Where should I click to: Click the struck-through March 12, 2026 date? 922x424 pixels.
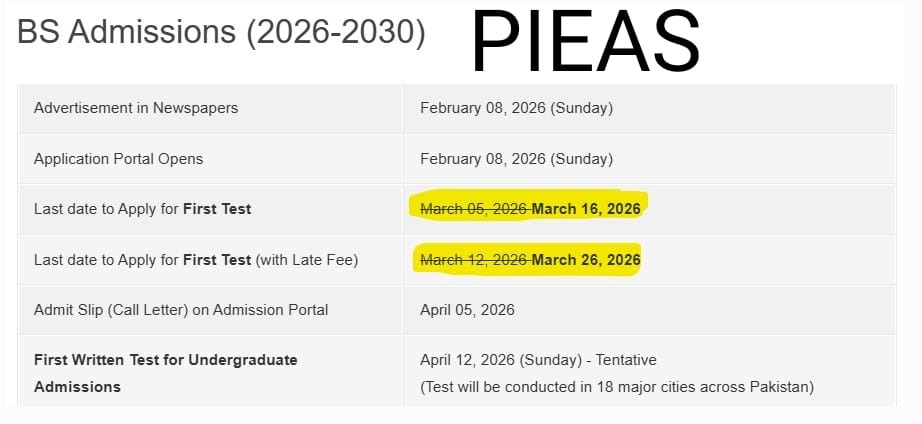(x=474, y=260)
